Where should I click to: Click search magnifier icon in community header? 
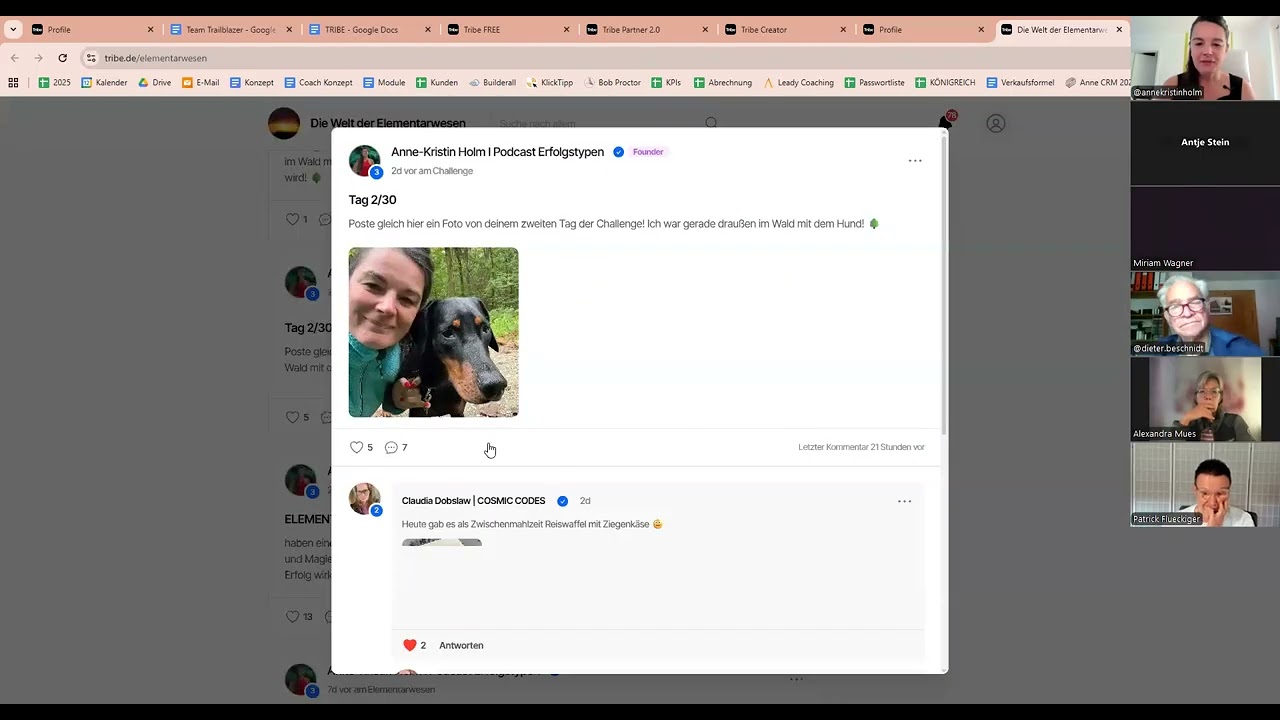[711, 123]
